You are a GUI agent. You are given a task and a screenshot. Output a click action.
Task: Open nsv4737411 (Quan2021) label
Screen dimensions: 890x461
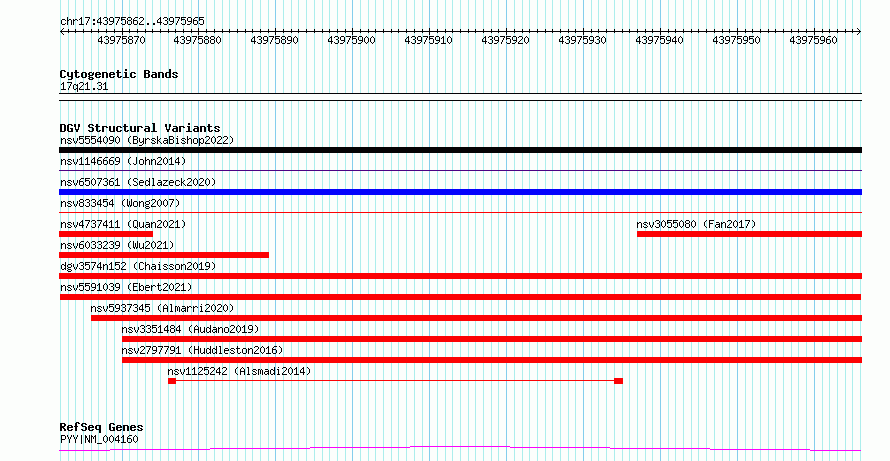[x=123, y=224]
